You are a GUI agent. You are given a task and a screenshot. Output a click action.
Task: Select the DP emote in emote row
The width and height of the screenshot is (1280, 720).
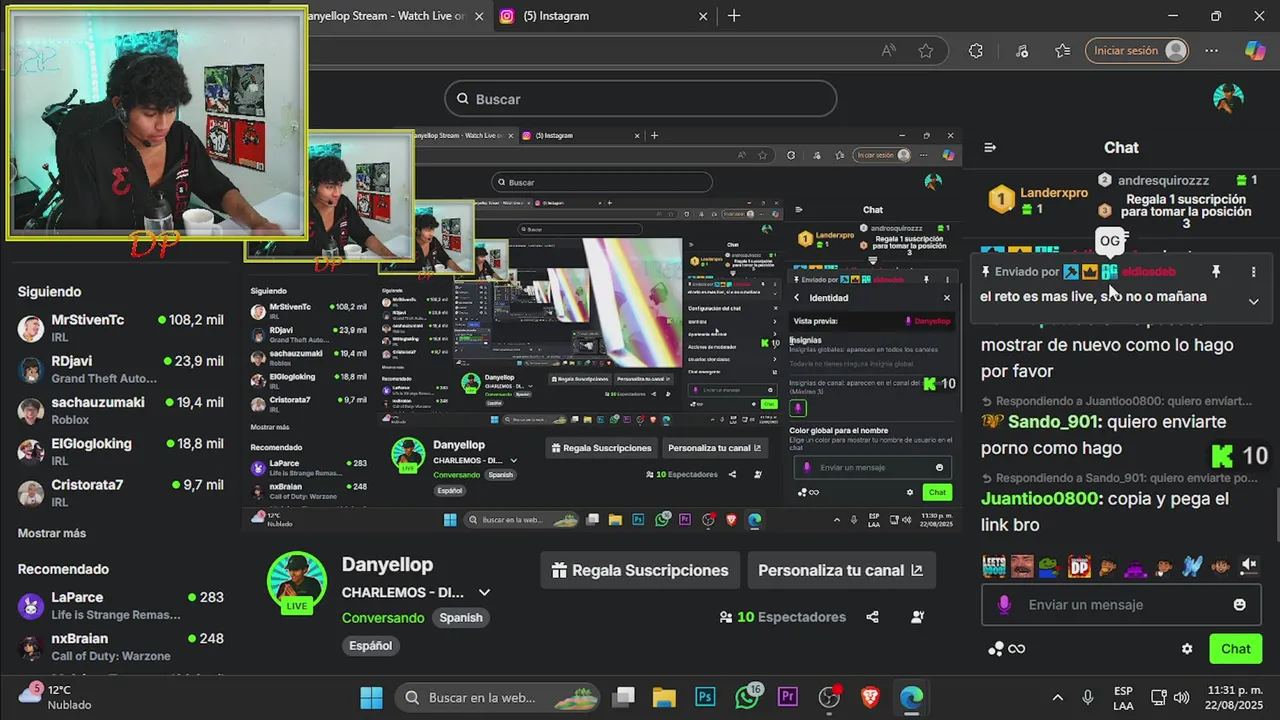point(1079,566)
